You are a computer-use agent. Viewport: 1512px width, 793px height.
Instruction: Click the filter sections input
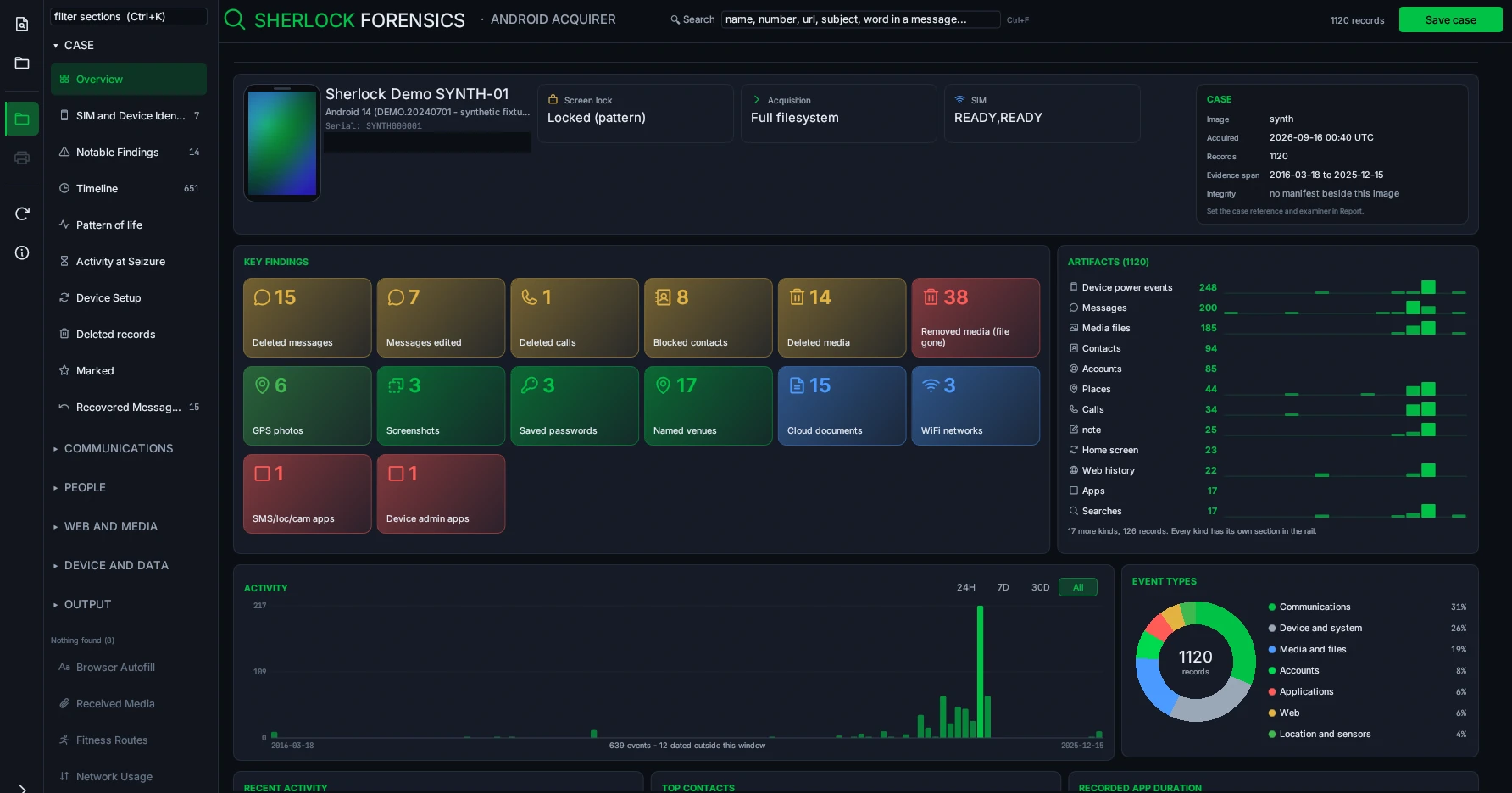pos(129,16)
